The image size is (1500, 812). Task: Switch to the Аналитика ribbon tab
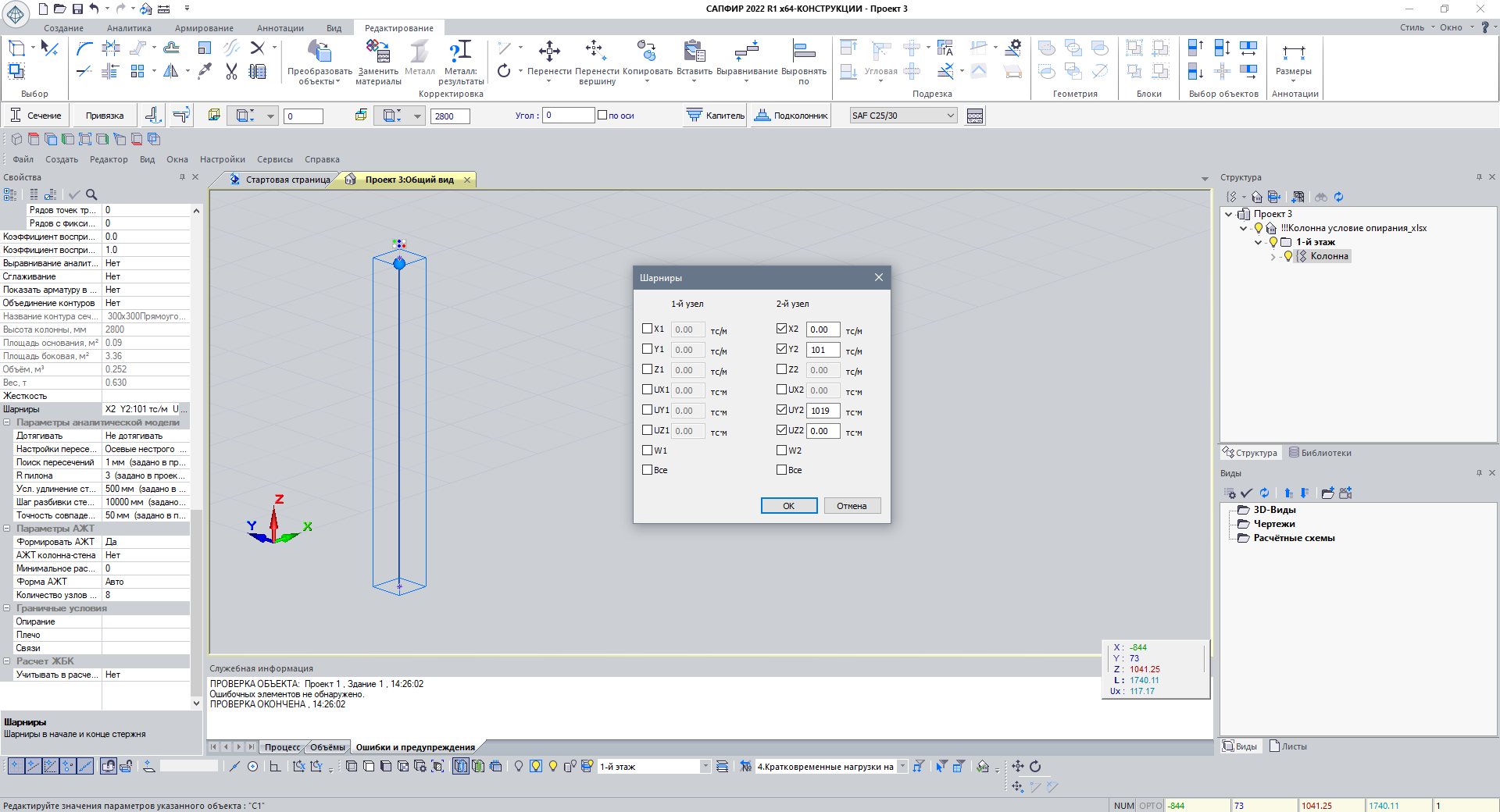click(x=129, y=28)
